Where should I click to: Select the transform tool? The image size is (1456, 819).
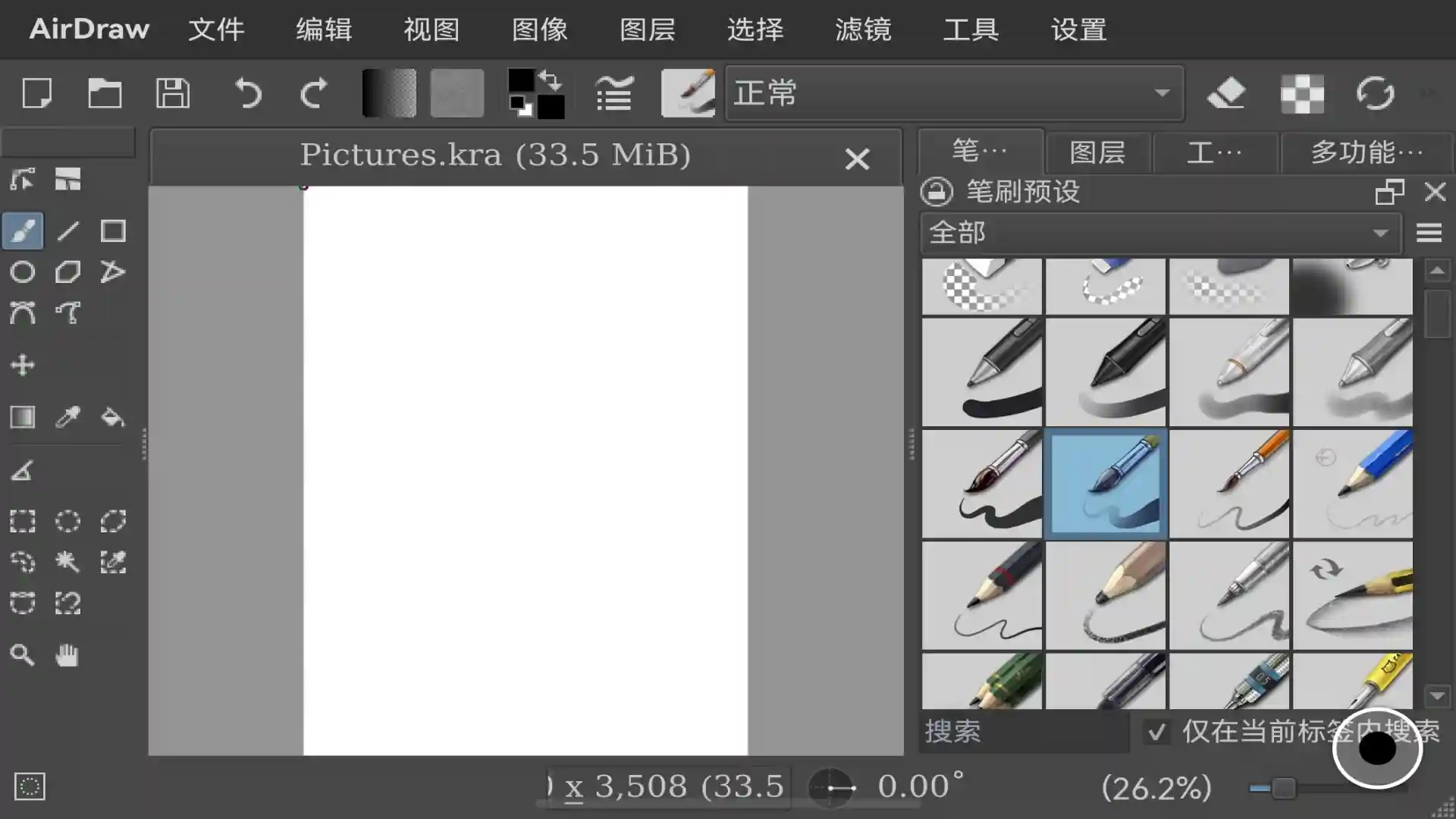point(68,180)
